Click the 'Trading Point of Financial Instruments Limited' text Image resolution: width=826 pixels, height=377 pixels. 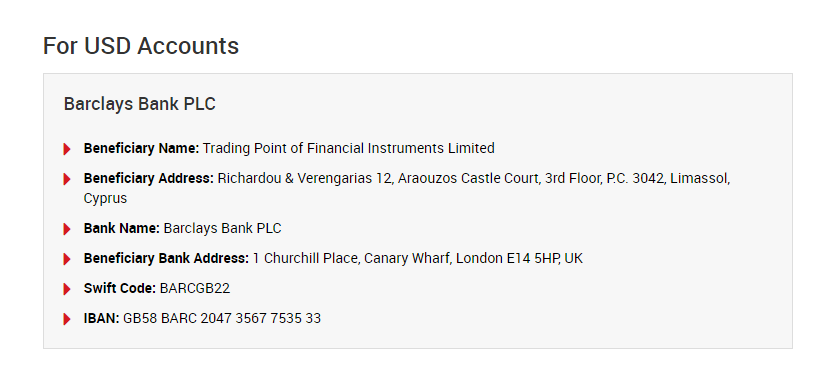coord(349,148)
